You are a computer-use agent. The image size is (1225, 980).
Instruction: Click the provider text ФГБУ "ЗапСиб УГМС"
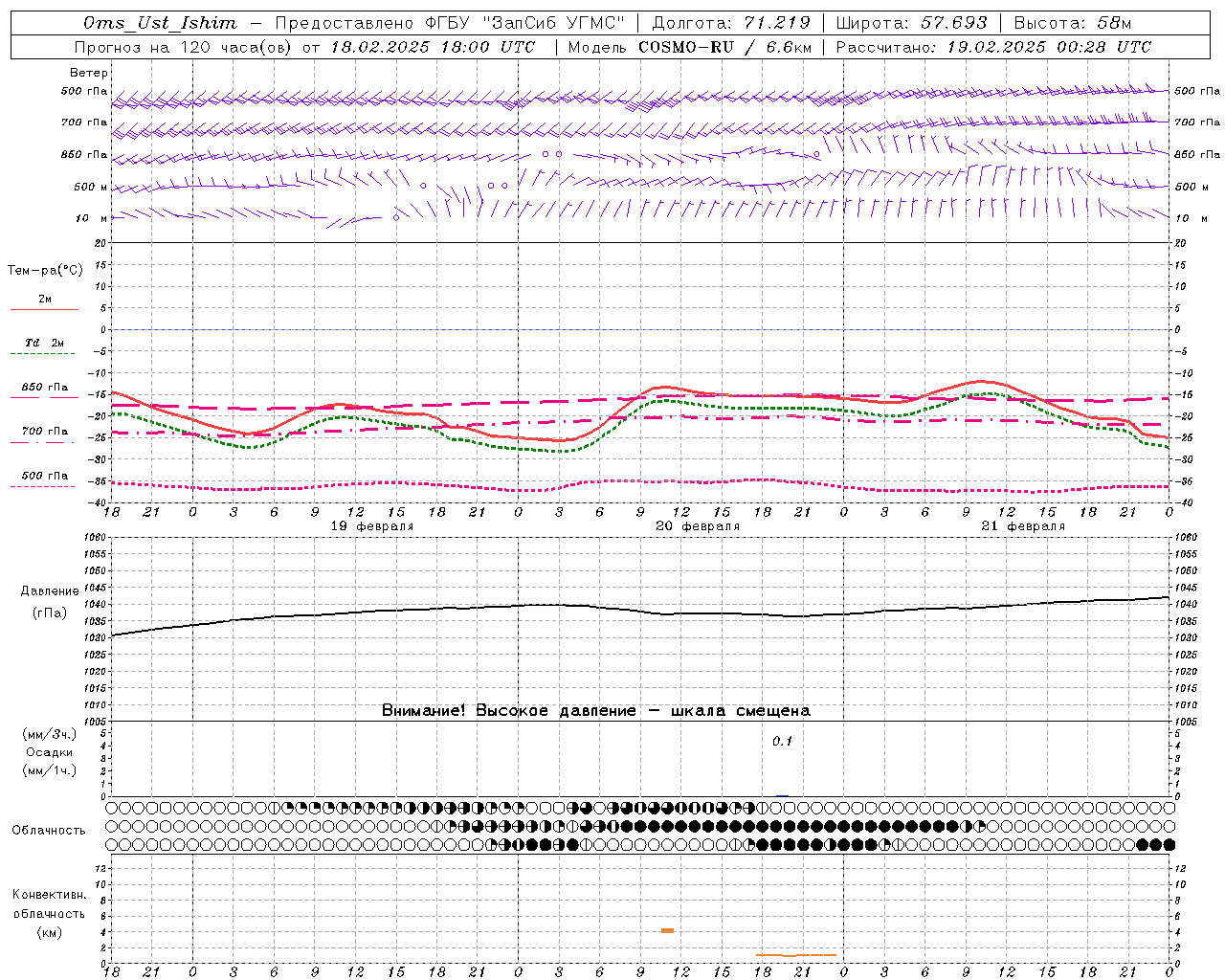point(523,23)
